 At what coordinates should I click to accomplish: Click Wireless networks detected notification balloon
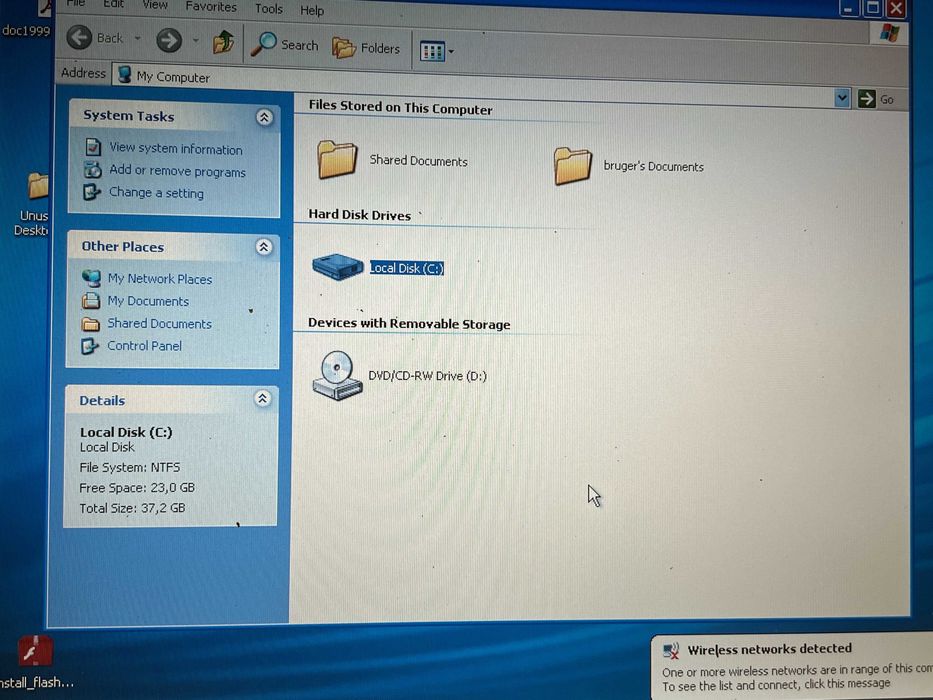coord(792,667)
